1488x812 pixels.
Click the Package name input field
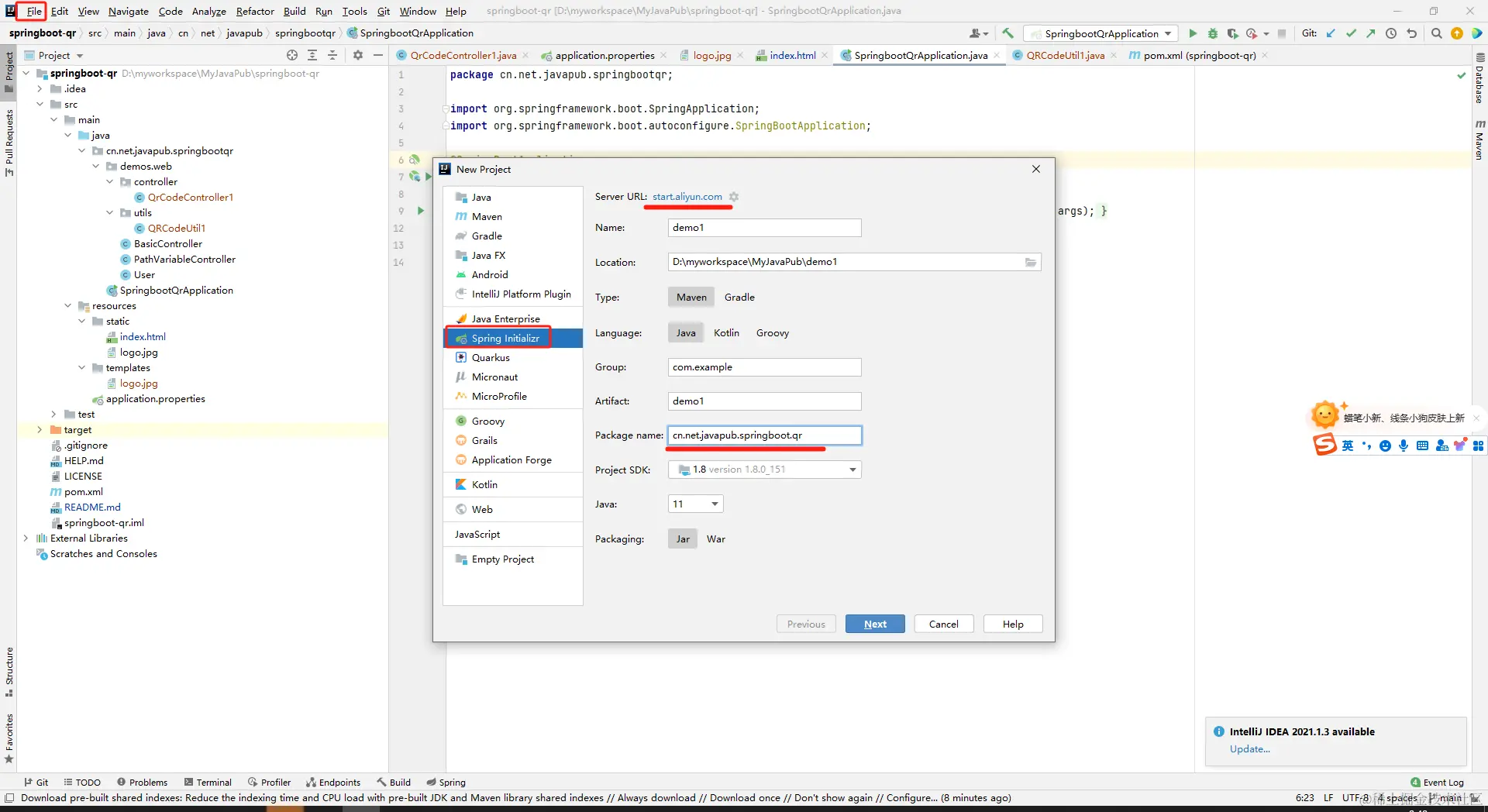pyautogui.click(x=764, y=435)
